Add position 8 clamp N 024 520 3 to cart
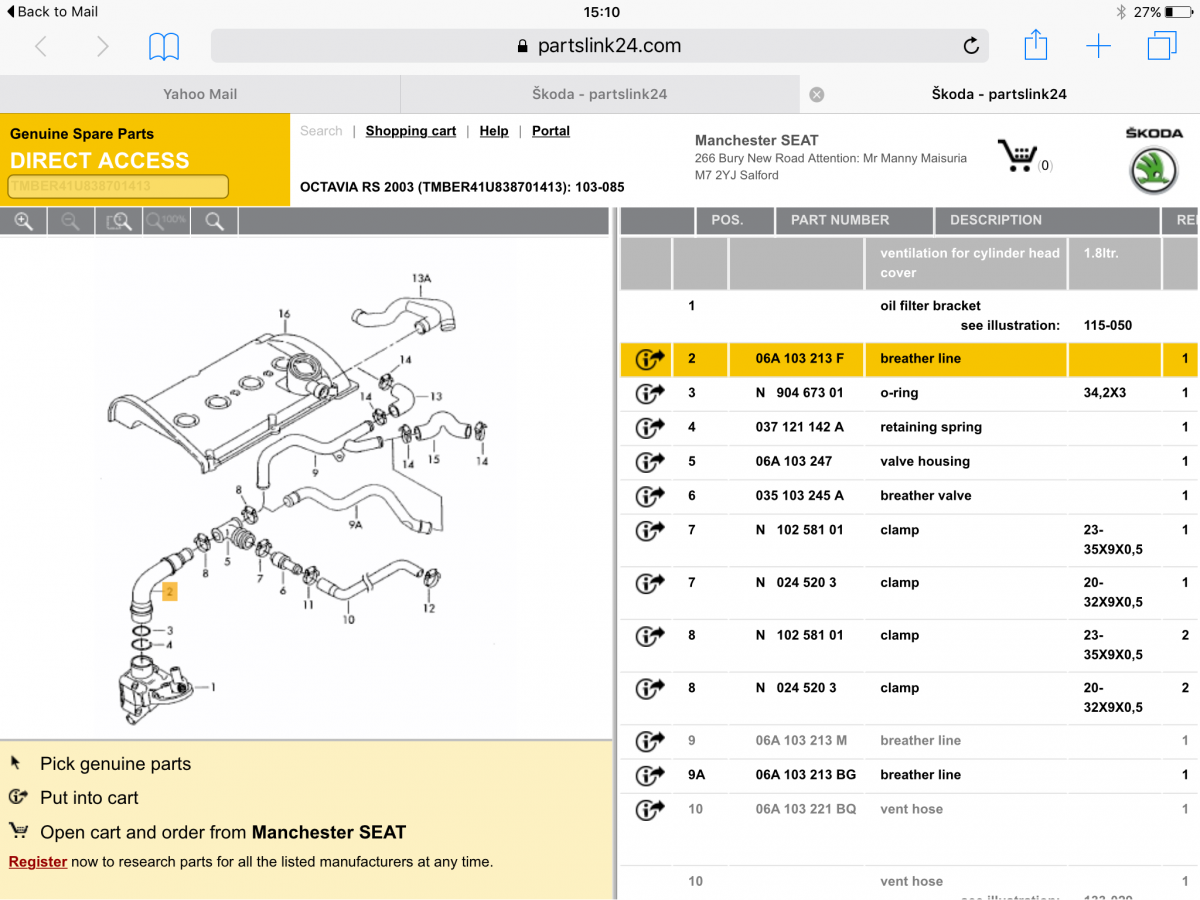 coord(650,688)
